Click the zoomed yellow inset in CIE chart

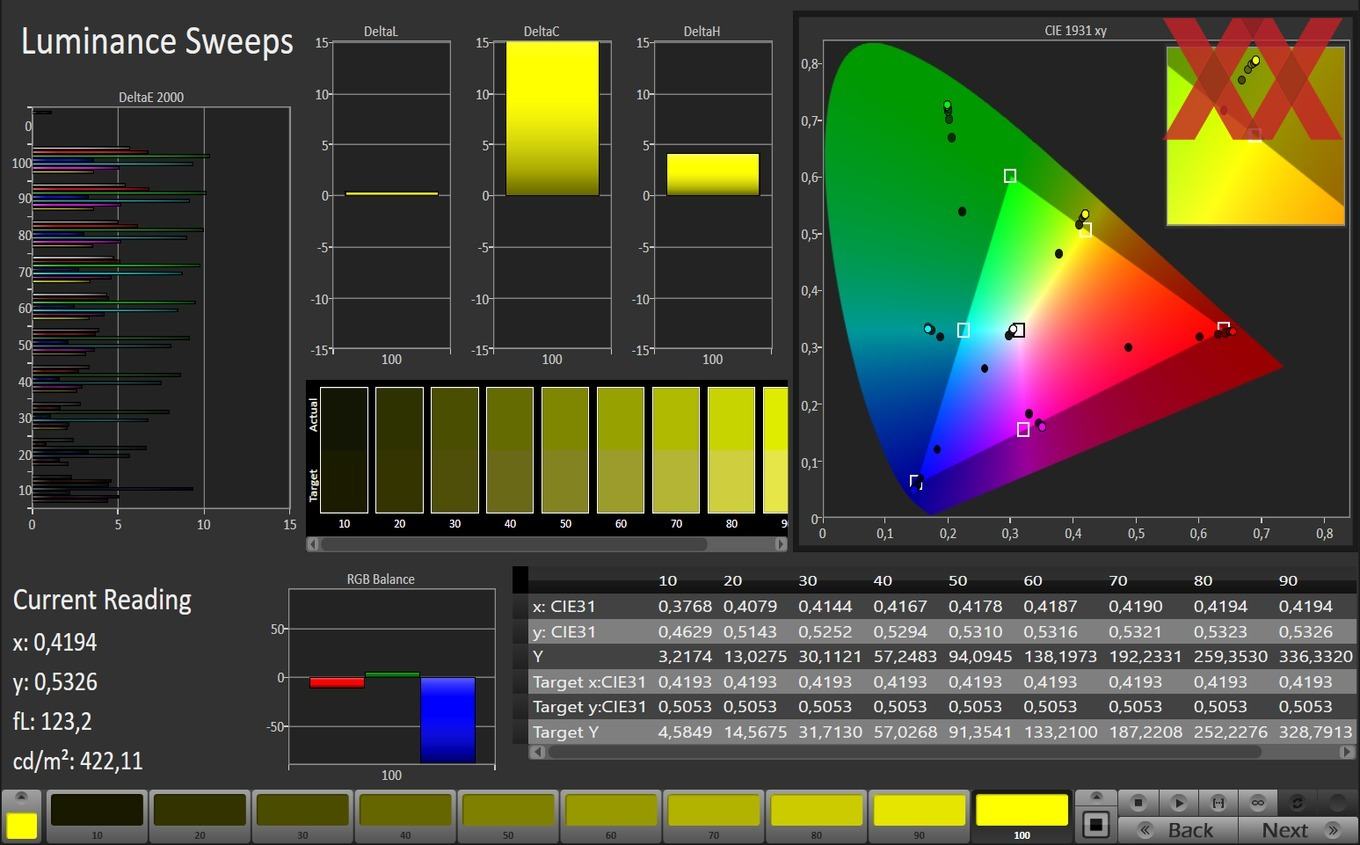(1255, 135)
